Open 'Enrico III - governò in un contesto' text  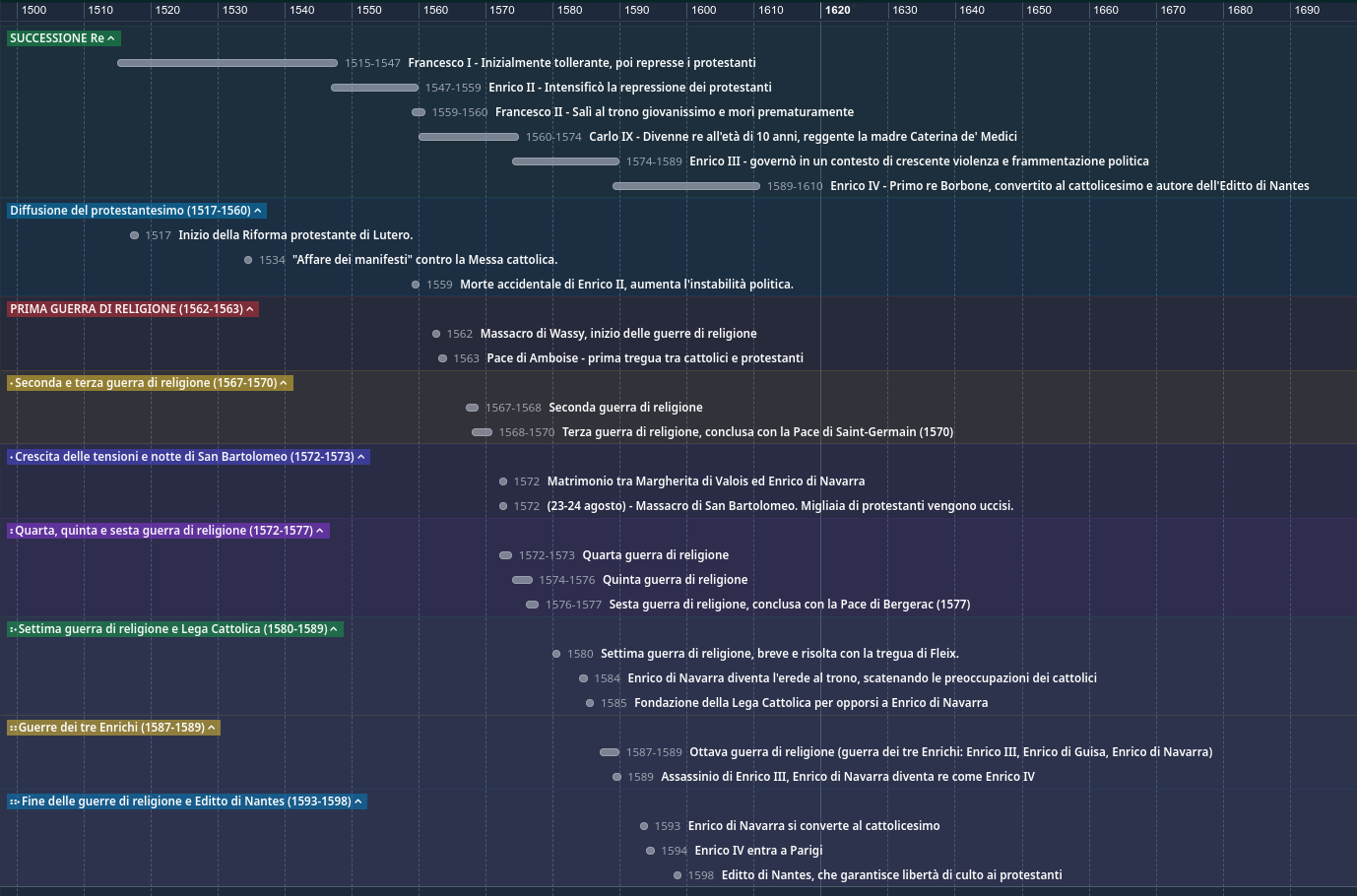(x=919, y=161)
